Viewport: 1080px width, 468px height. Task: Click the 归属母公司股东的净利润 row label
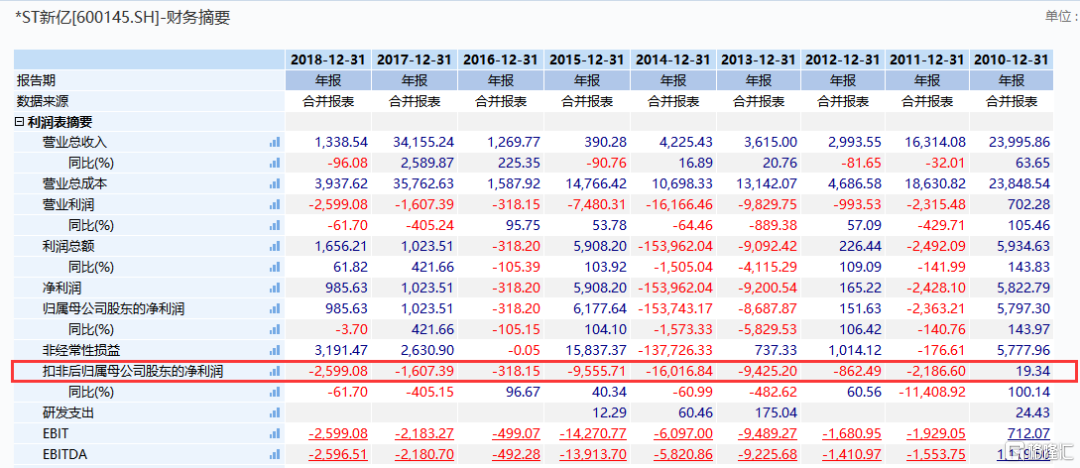click(113, 308)
